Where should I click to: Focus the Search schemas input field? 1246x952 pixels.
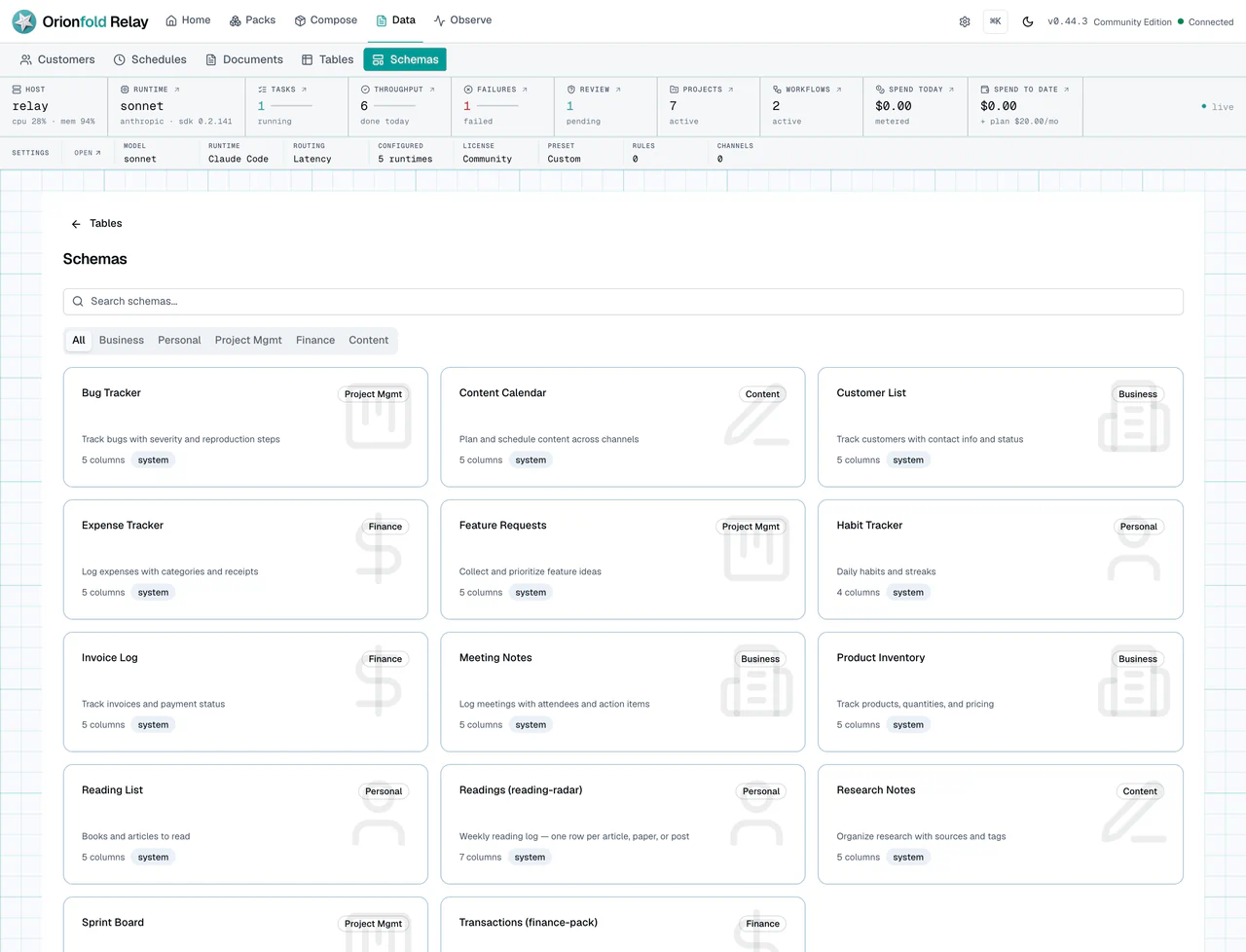click(623, 302)
